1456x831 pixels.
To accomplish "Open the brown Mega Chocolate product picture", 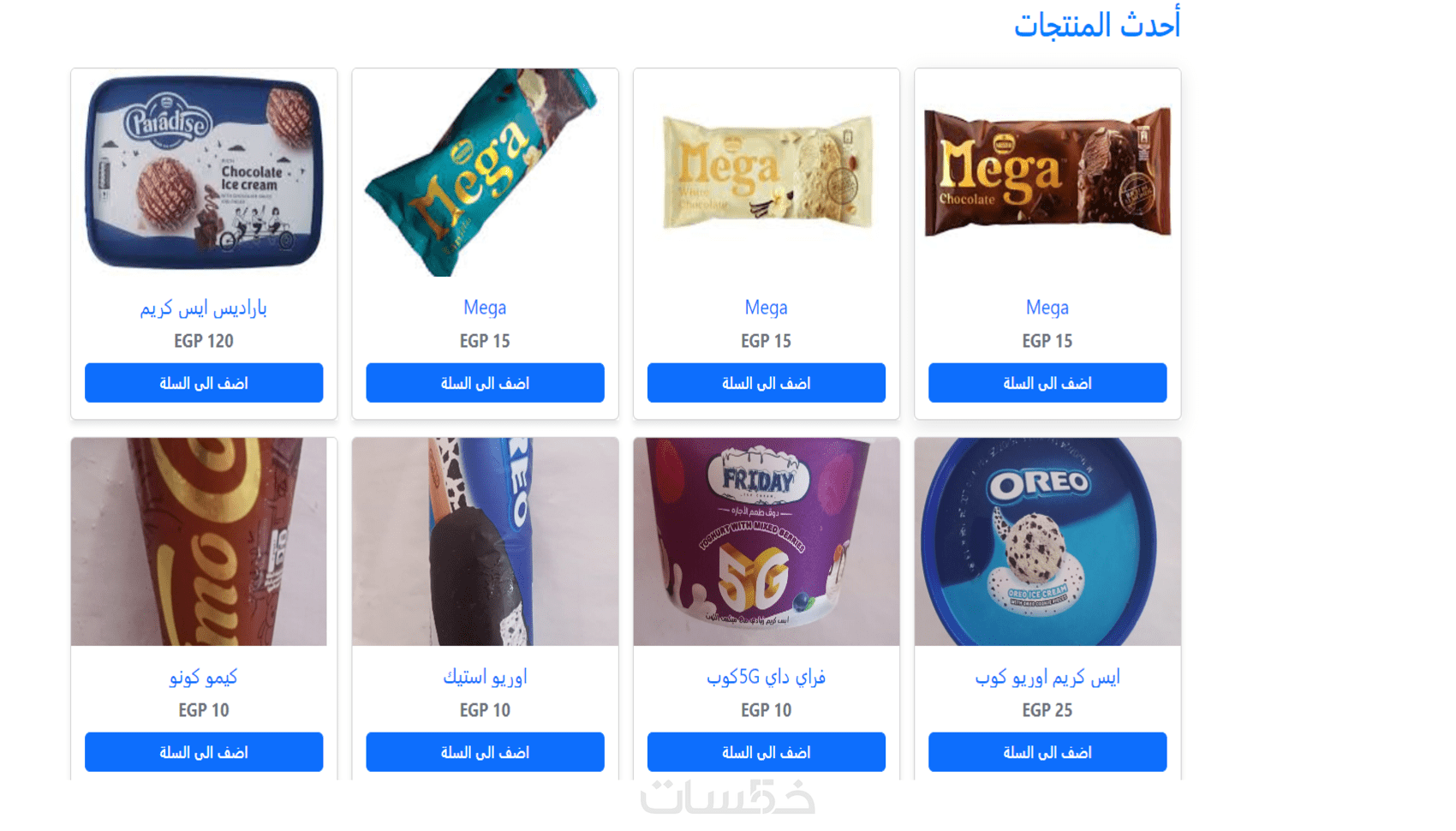I will click(1047, 172).
